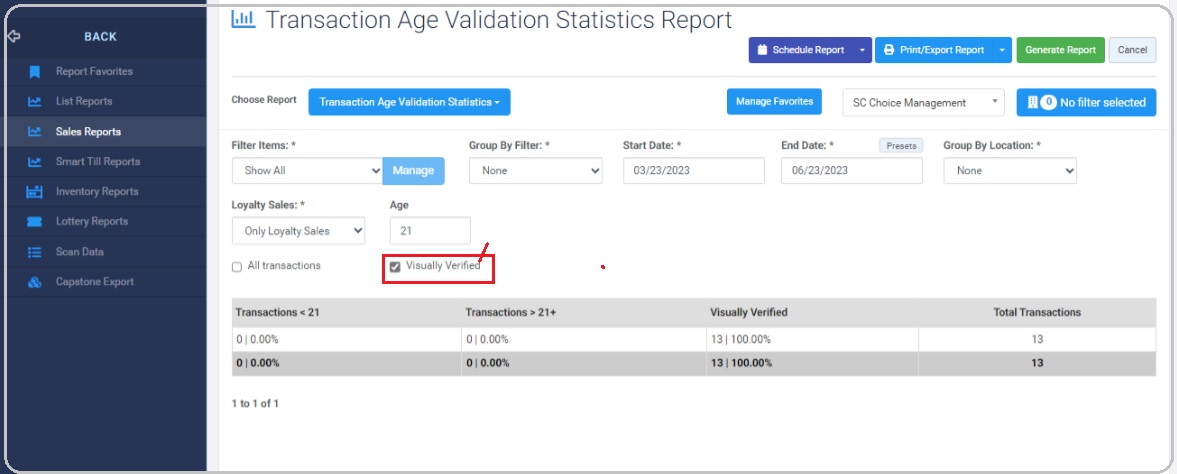Click the Presets button beside End Date

901,146
